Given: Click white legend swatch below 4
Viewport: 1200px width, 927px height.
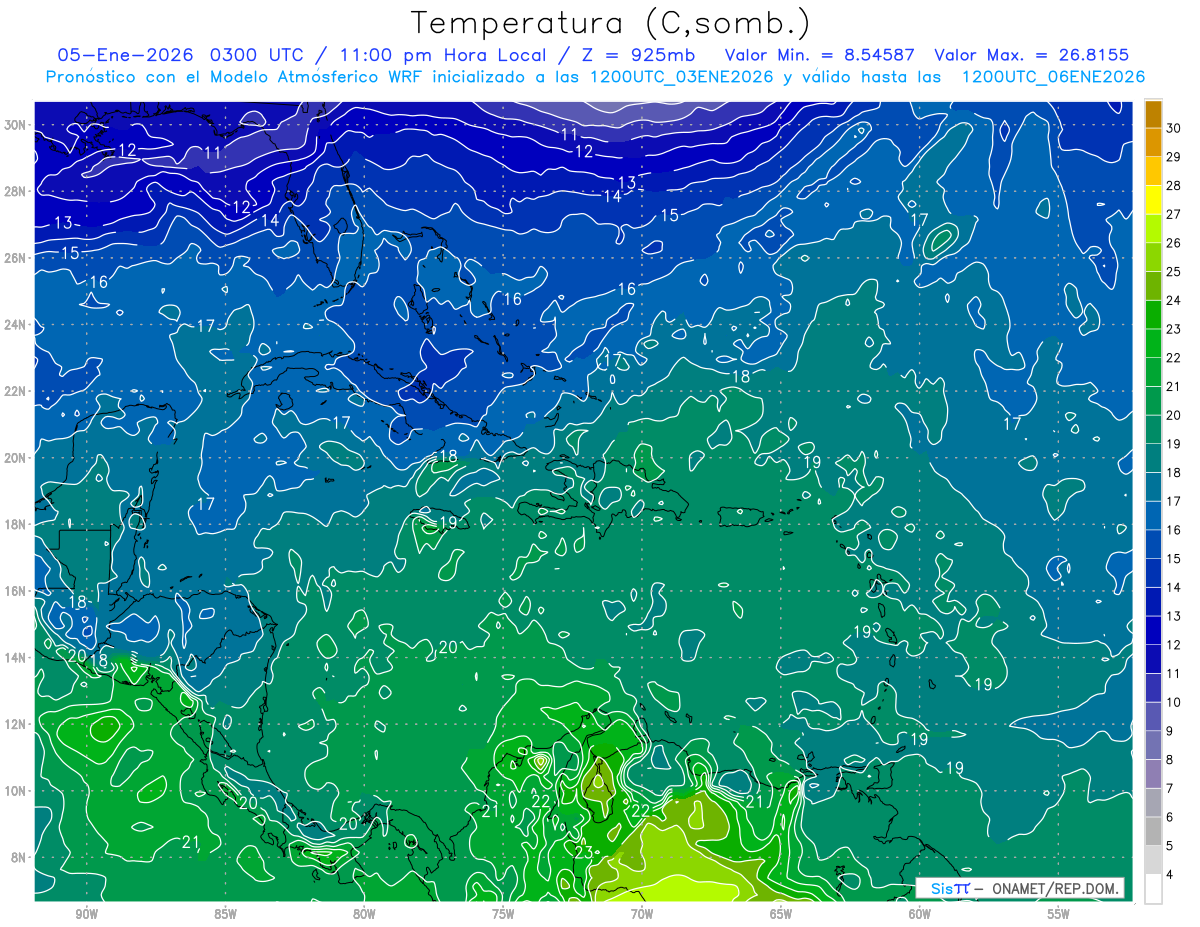Looking at the screenshot, I should [1153, 889].
